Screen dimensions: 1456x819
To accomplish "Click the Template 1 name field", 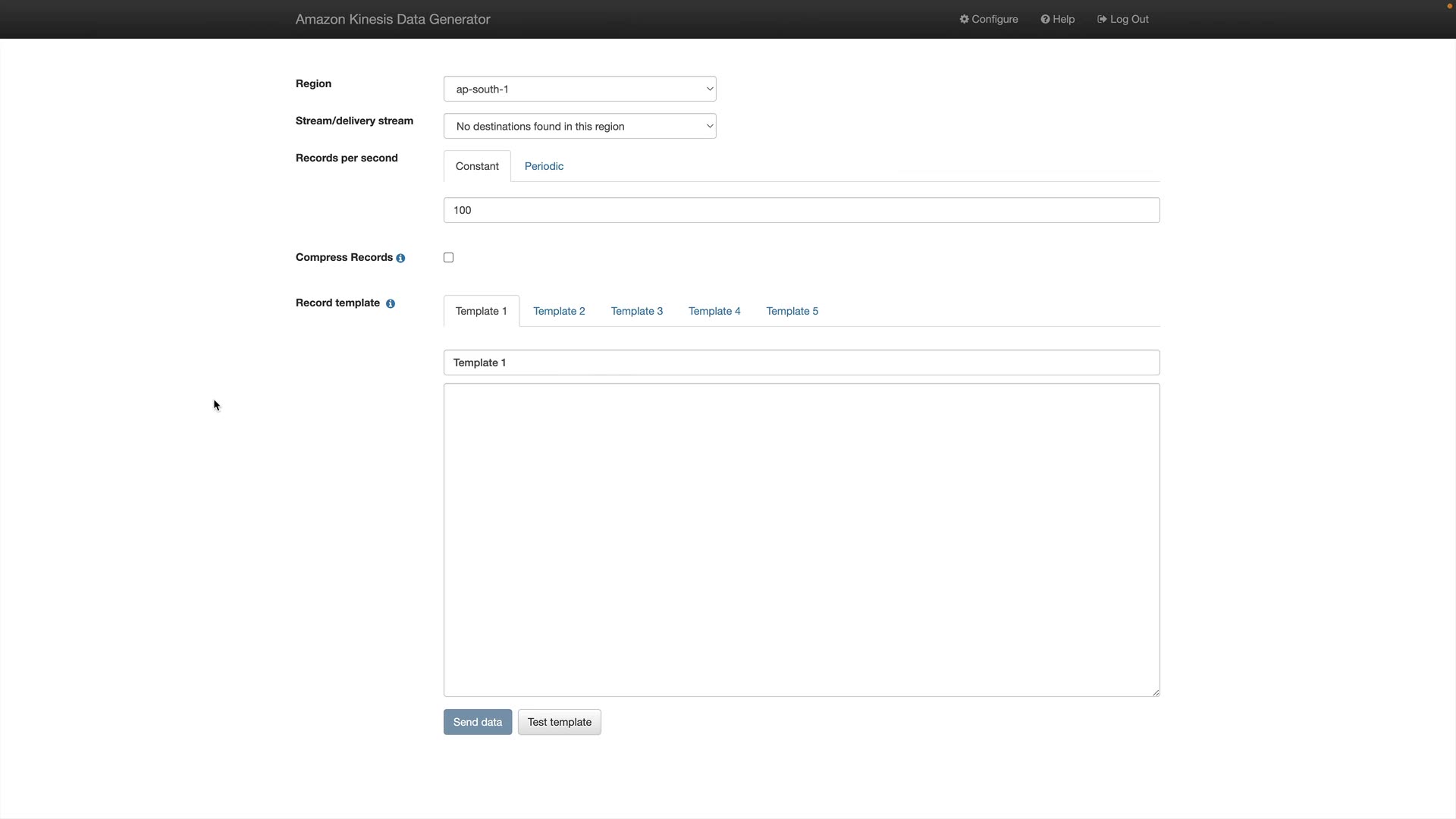I will (801, 363).
